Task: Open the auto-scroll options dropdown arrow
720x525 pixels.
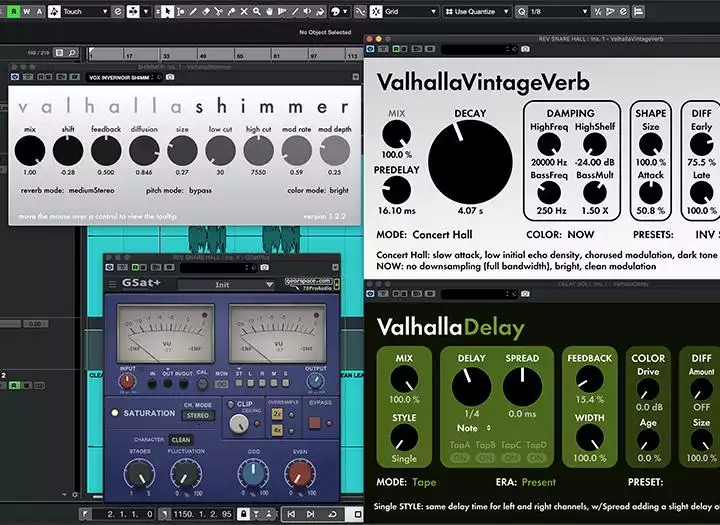Action: coord(146,11)
